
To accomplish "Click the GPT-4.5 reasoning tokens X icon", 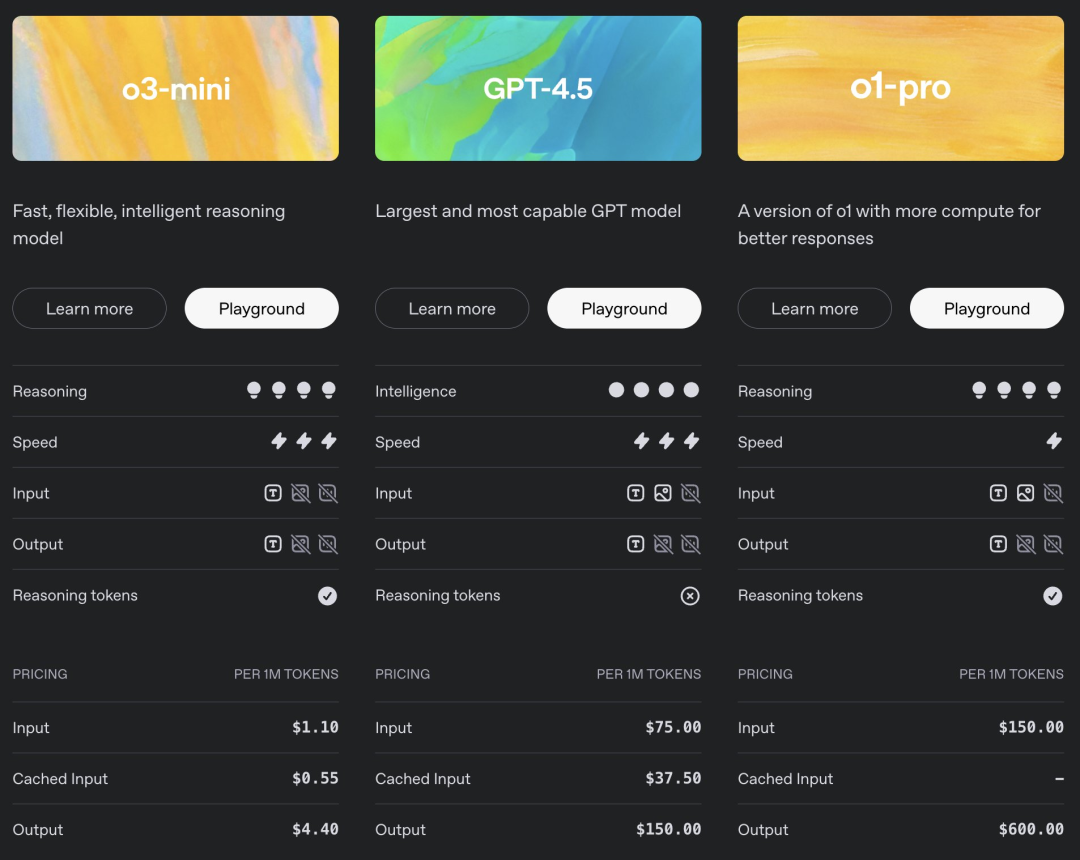I will [x=690, y=596].
